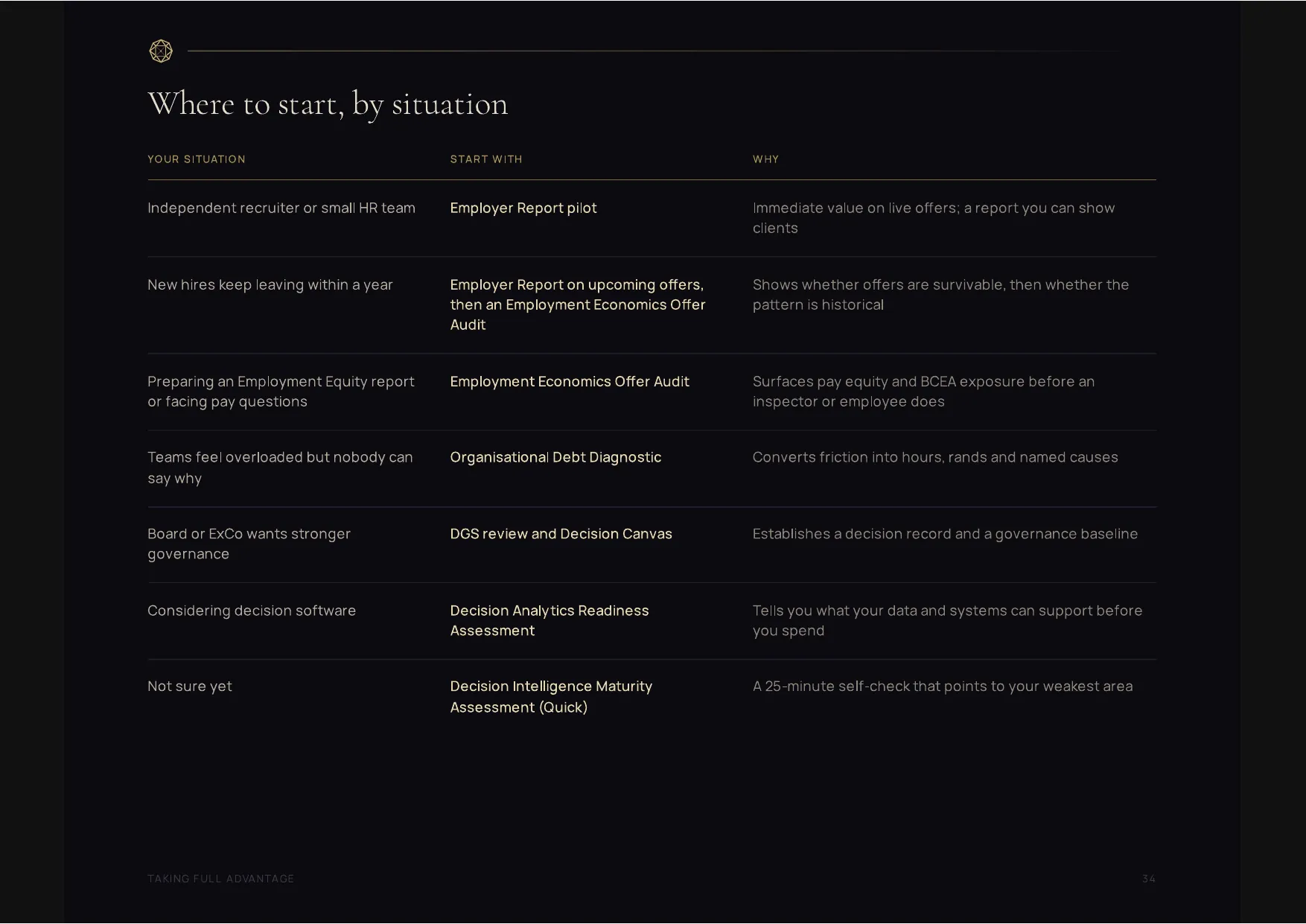Click page number 34 in footer
Image resolution: width=1306 pixels, height=924 pixels.
(1149, 879)
